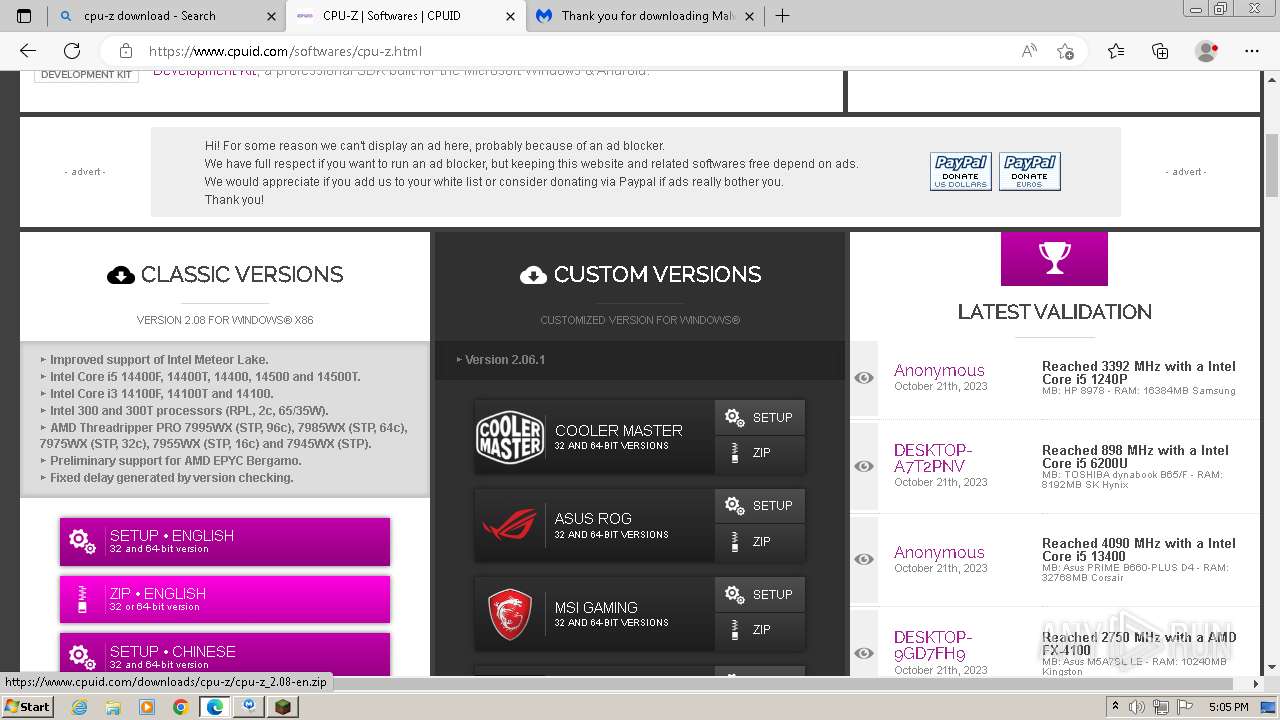Image resolution: width=1280 pixels, height=720 pixels.
Task: Click the ASUS ROG logo
Action: [510, 525]
